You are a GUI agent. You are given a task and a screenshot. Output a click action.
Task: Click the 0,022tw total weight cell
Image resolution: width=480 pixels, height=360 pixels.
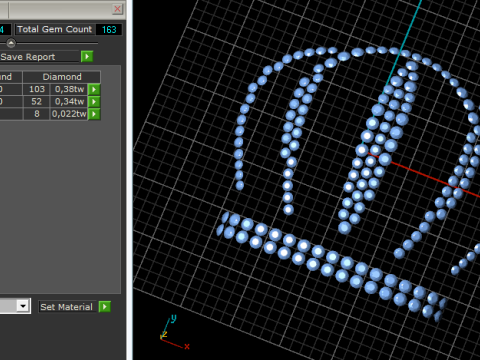(69, 114)
